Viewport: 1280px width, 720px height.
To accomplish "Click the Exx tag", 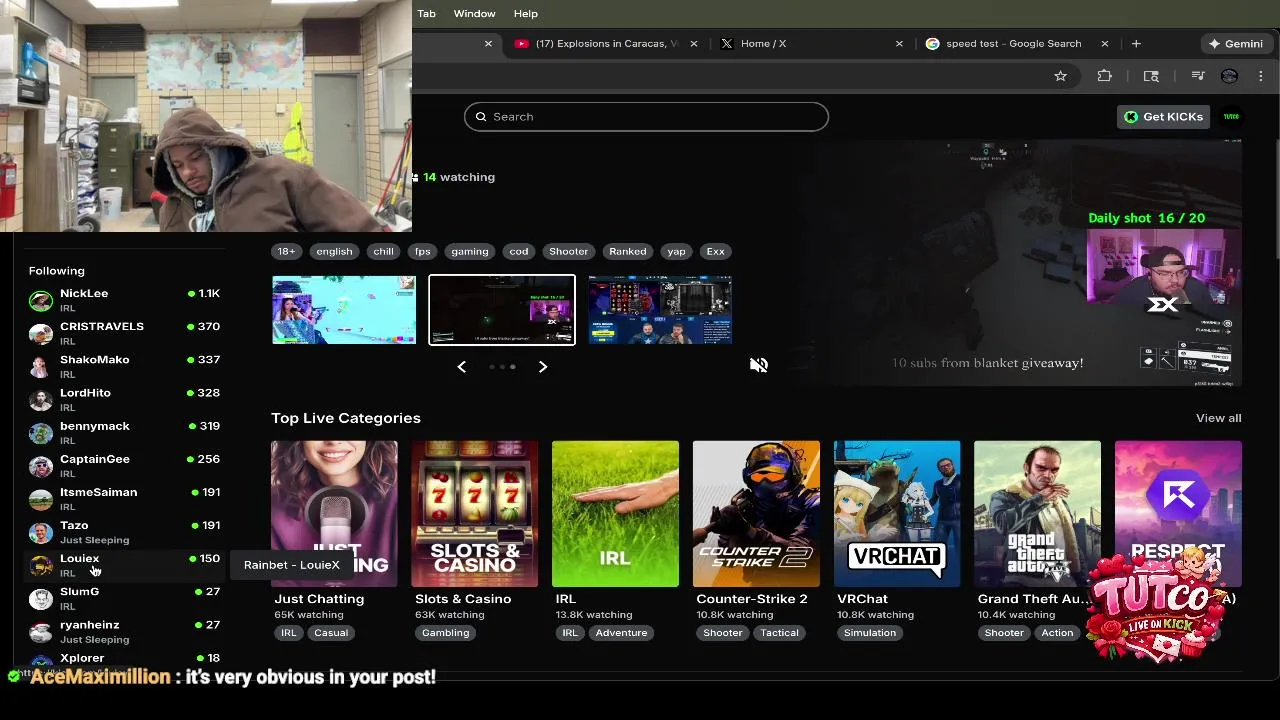I will tap(716, 252).
